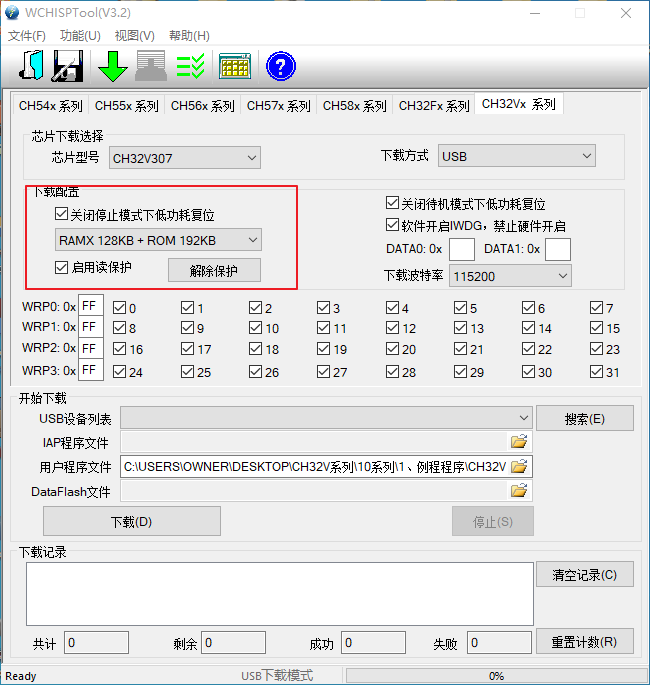Click the IAP程序文件 path field

(315, 442)
